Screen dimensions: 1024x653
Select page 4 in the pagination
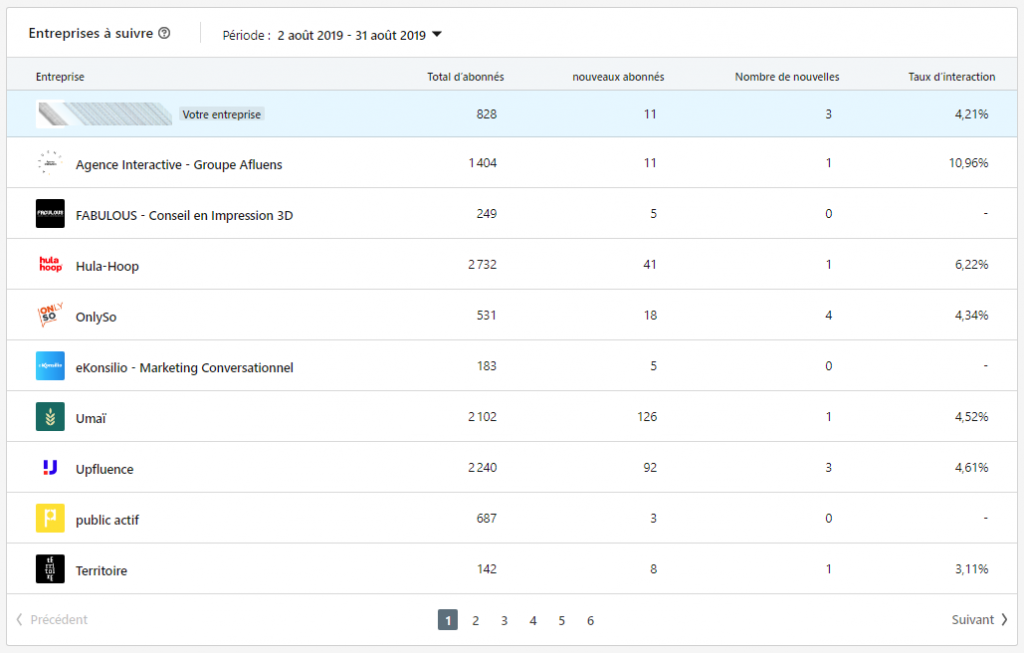click(533, 620)
